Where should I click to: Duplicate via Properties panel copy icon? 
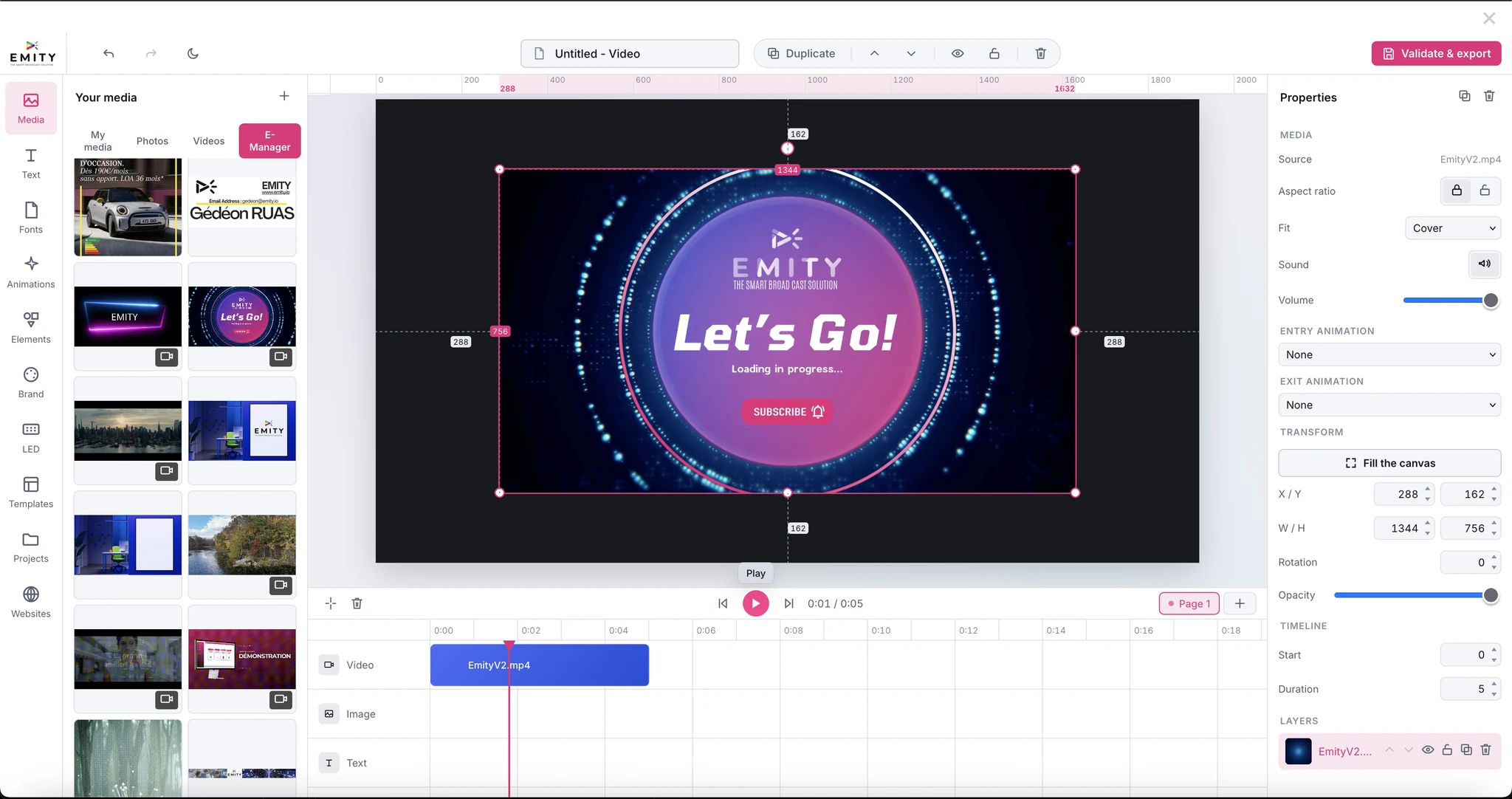tap(1465, 96)
